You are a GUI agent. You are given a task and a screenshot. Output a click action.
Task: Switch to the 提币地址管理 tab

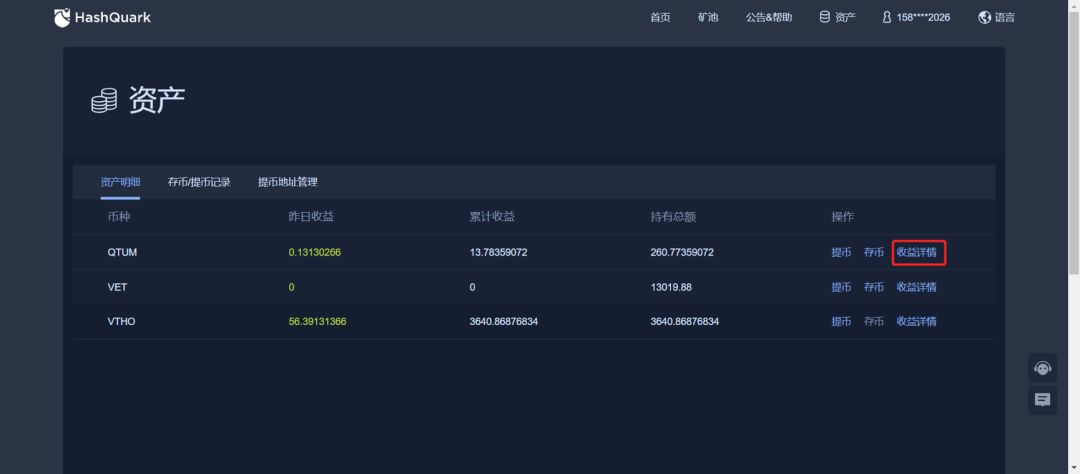point(288,183)
